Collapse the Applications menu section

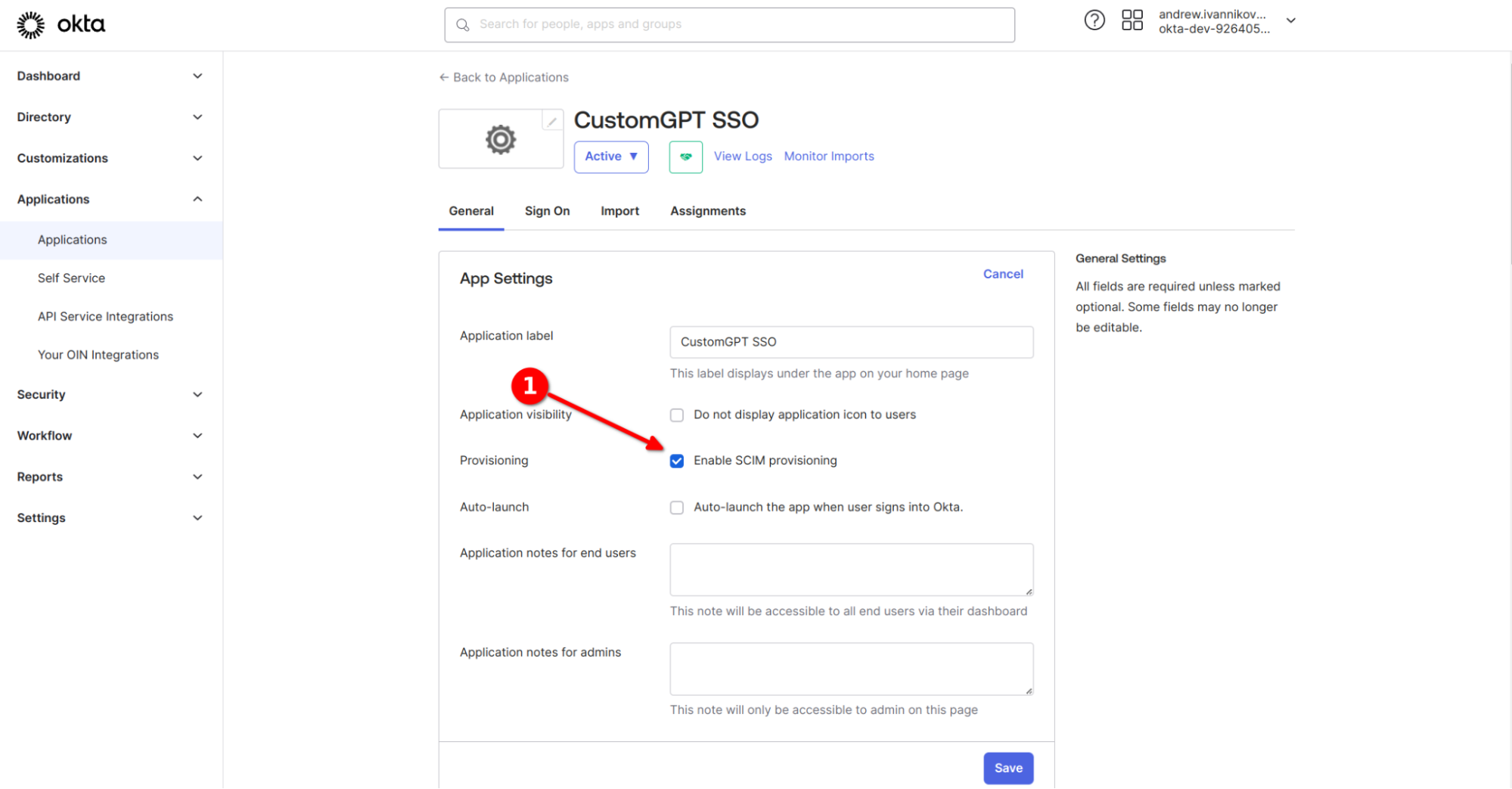coord(111,200)
